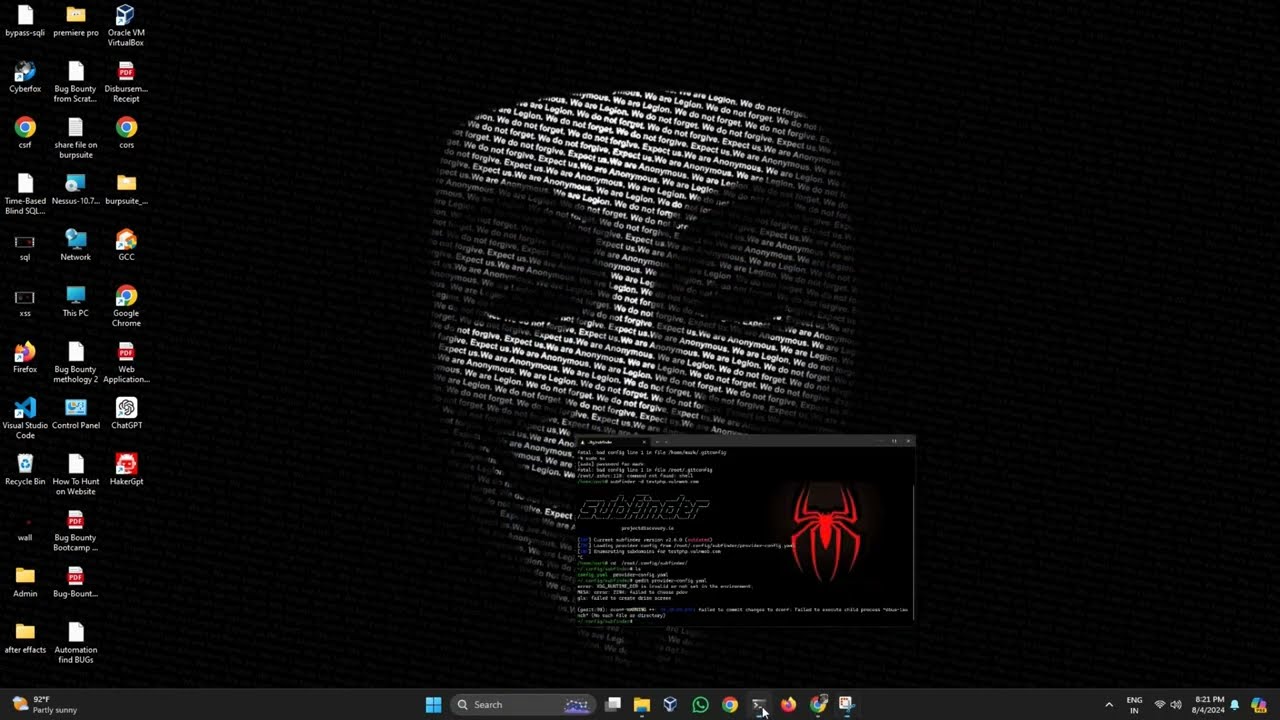Viewport: 1280px width, 720px height.
Task: Open Google Chrome from the taskbar
Action: (x=730, y=705)
